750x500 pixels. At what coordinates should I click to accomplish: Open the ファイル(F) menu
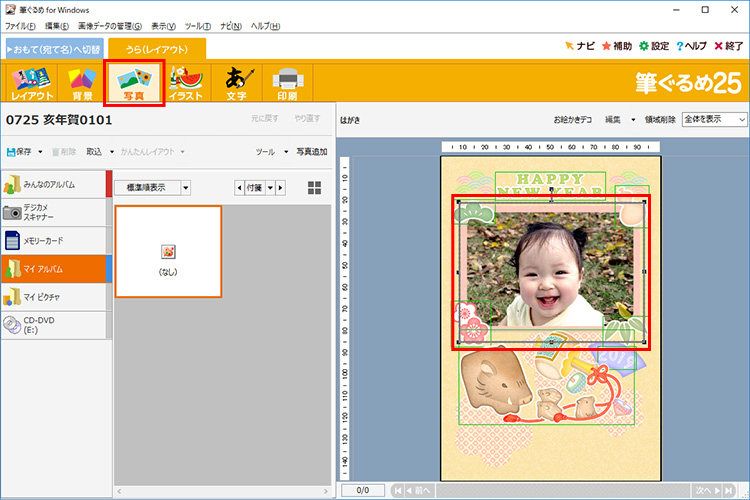coord(20,25)
